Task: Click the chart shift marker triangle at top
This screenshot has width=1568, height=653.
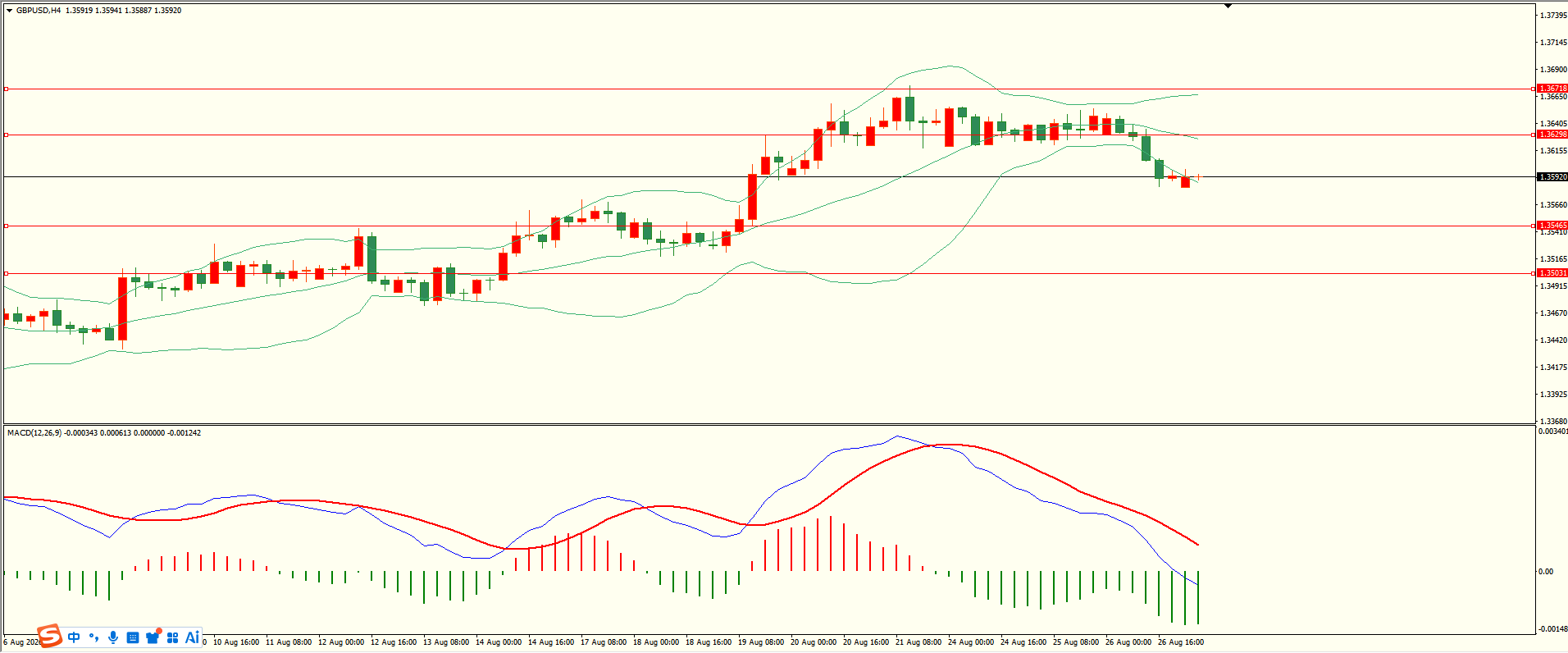Action: click(1228, 6)
